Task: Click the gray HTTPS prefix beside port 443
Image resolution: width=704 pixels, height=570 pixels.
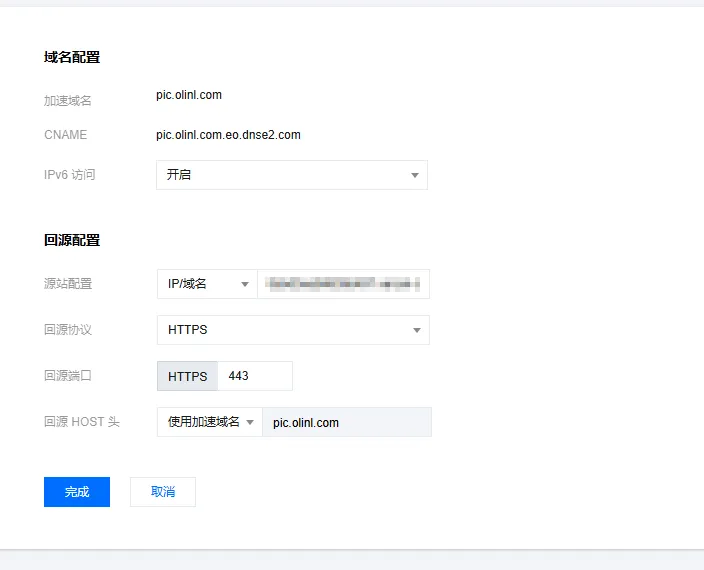Action: tap(187, 376)
